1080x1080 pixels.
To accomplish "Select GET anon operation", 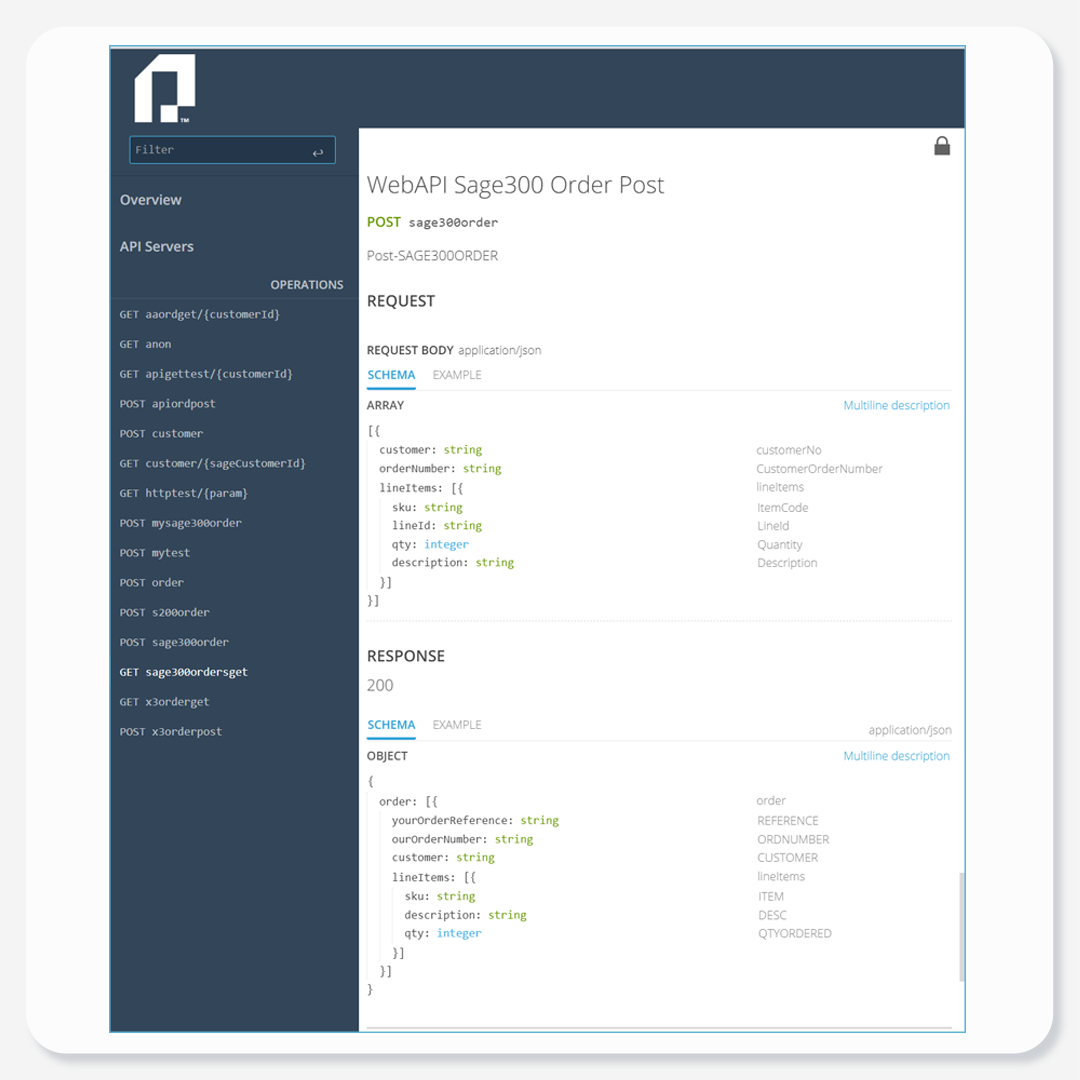I will (x=145, y=344).
